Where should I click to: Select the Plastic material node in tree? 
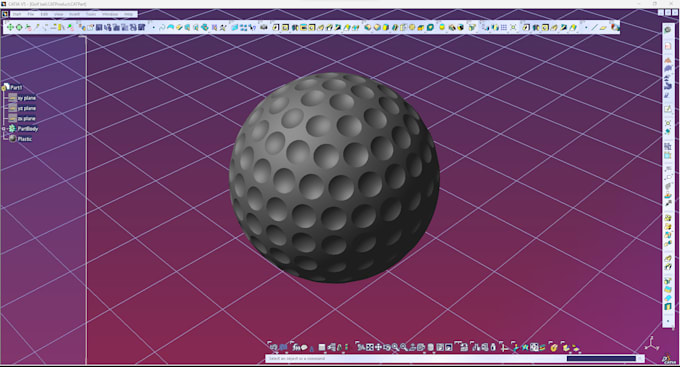(x=25, y=139)
